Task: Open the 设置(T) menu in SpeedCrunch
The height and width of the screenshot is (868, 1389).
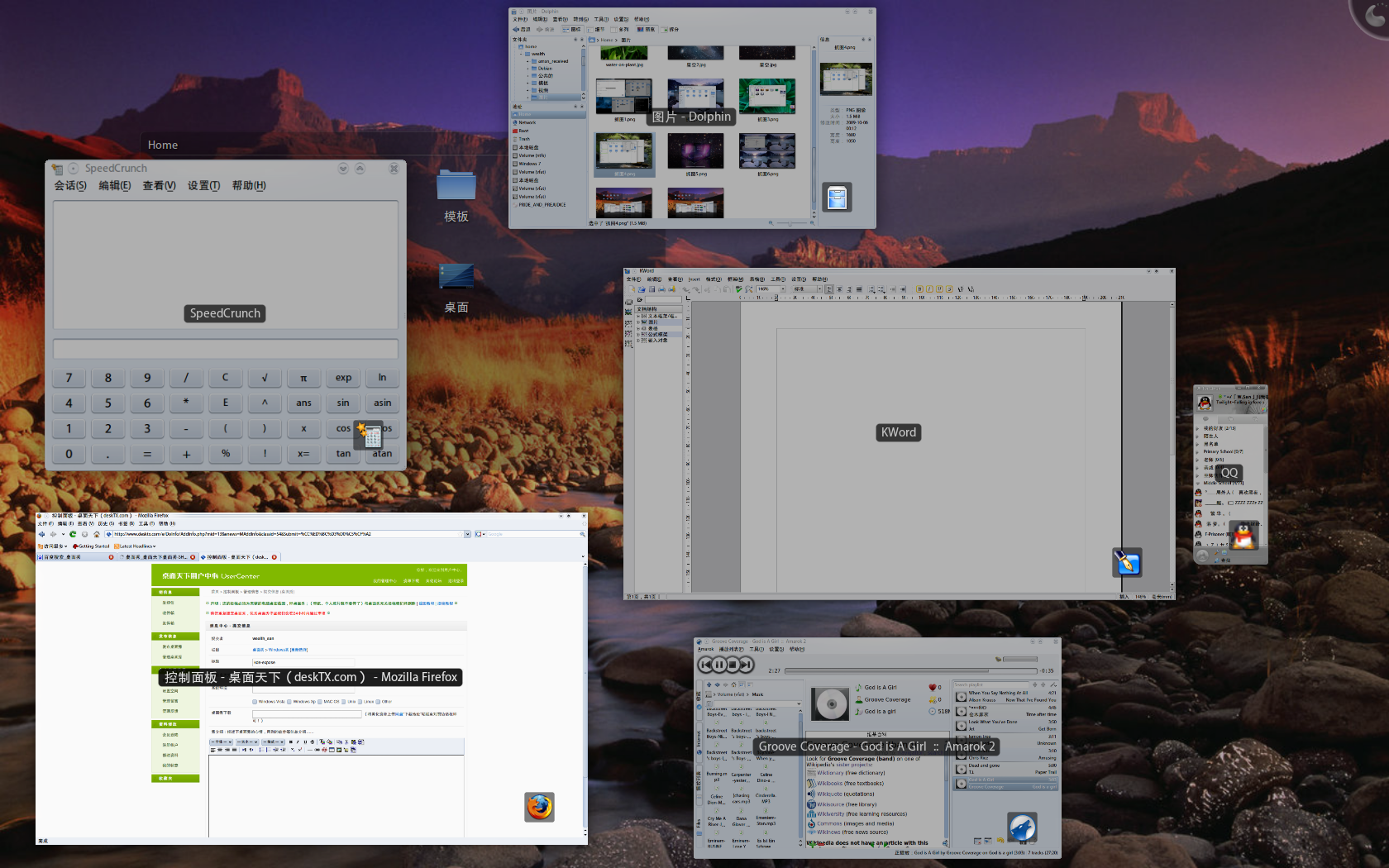Action: tap(203, 186)
